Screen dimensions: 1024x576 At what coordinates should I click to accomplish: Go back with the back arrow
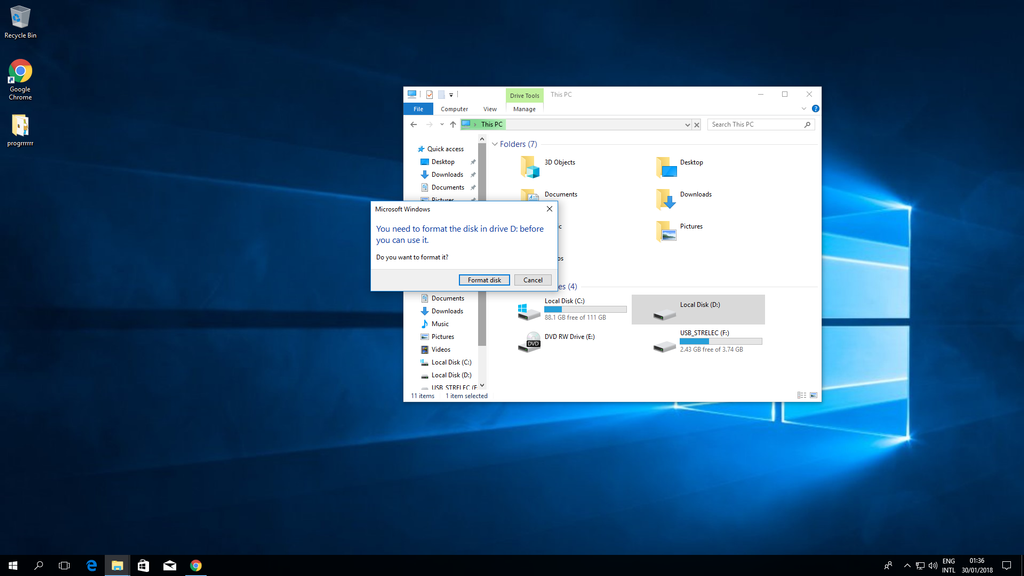pos(414,125)
